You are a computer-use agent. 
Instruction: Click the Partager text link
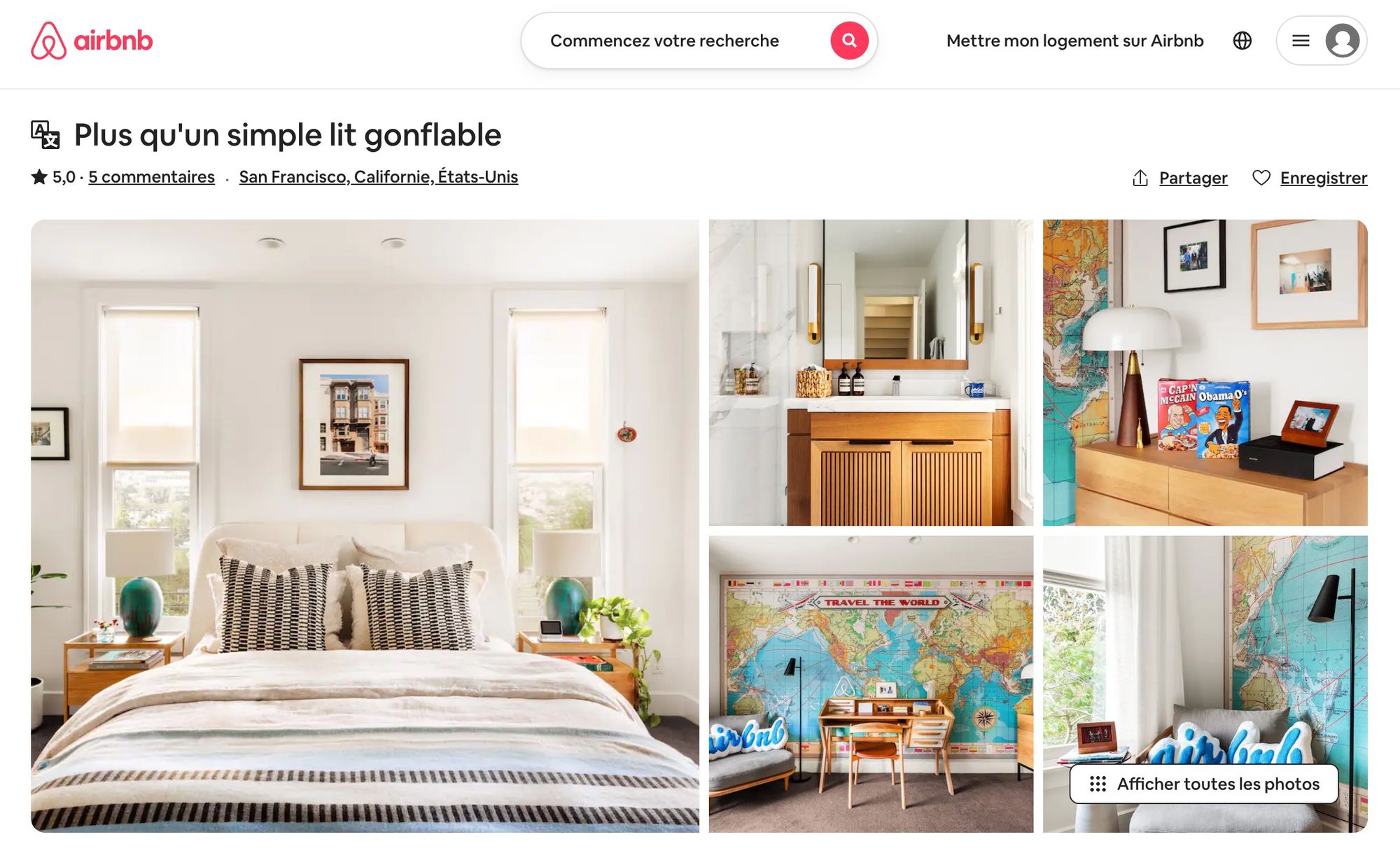(x=1193, y=178)
